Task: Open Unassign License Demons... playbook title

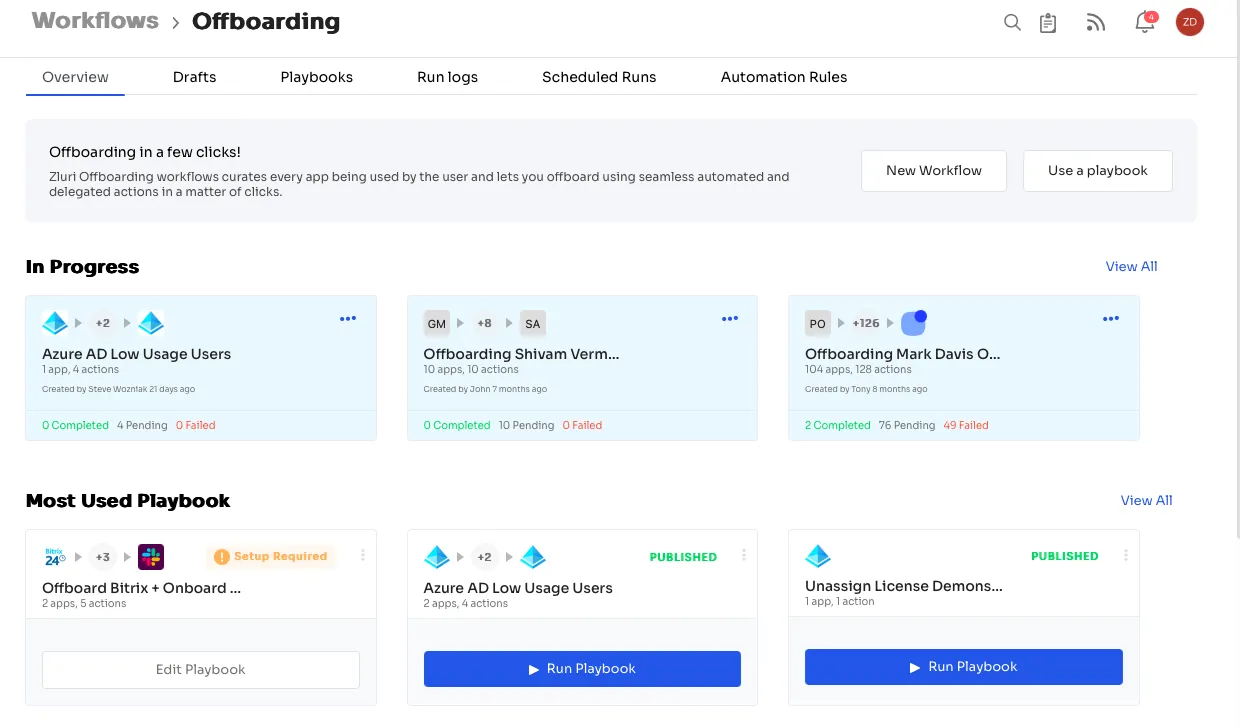Action: pos(903,586)
